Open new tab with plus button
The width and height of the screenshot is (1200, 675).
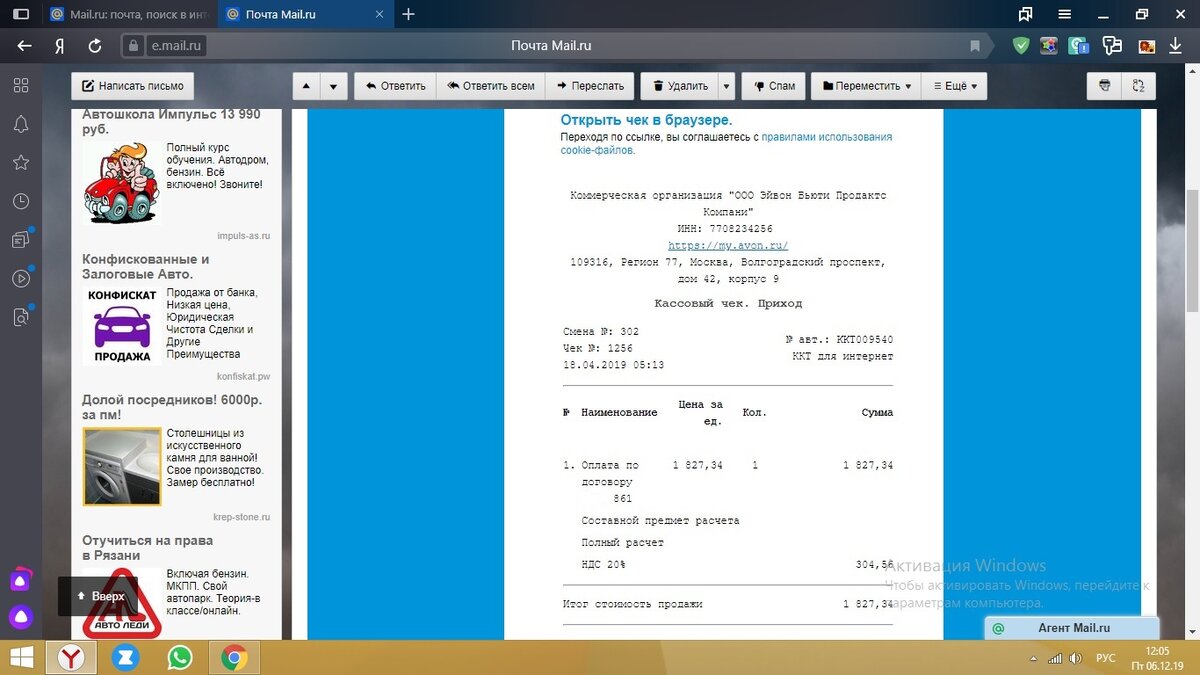tap(408, 14)
